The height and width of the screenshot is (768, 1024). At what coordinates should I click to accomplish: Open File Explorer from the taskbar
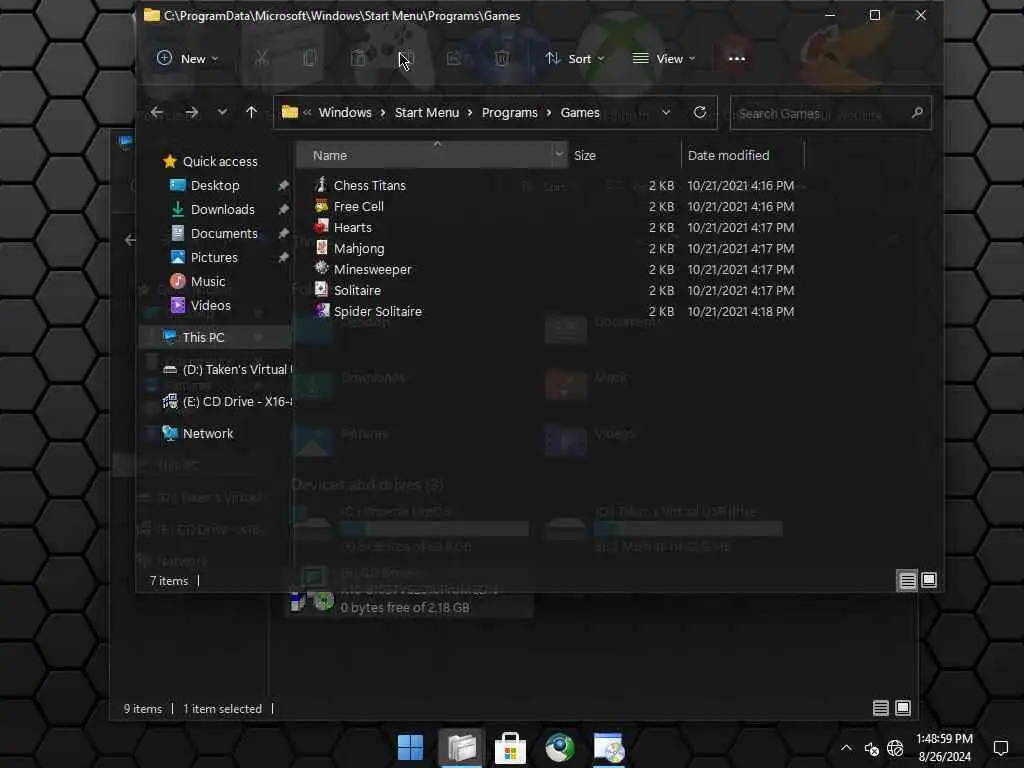click(461, 748)
